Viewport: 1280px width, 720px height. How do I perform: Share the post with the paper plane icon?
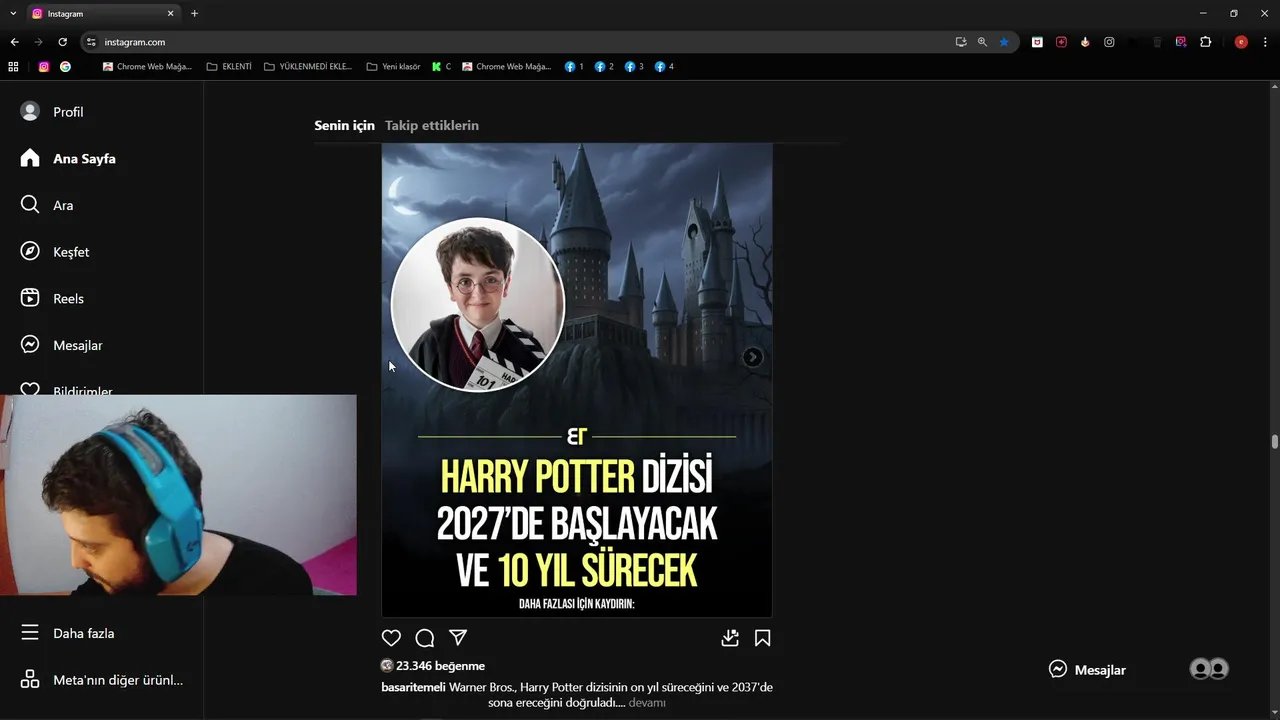(x=458, y=638)
